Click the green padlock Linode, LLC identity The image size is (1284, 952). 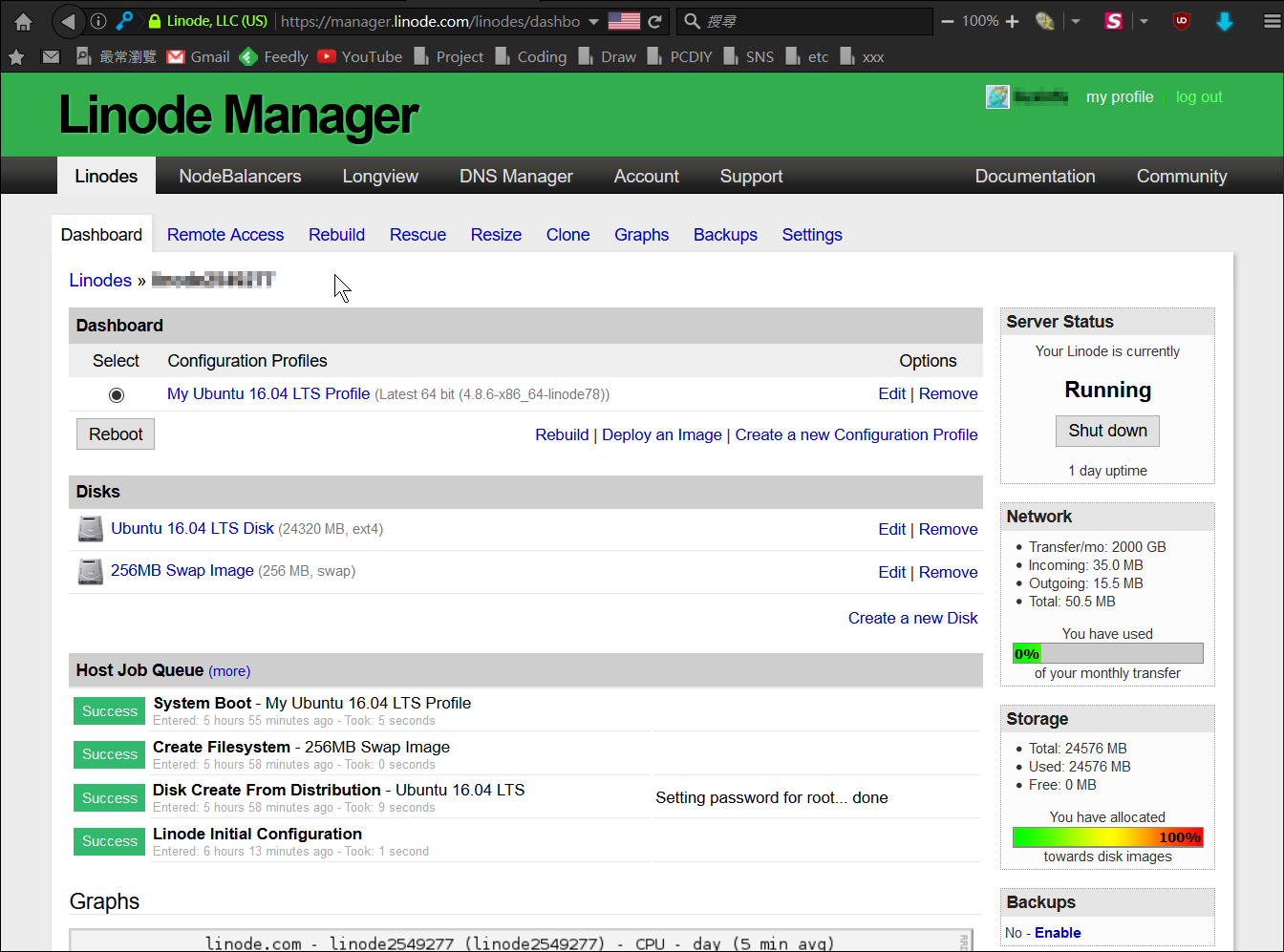point(207,21)
